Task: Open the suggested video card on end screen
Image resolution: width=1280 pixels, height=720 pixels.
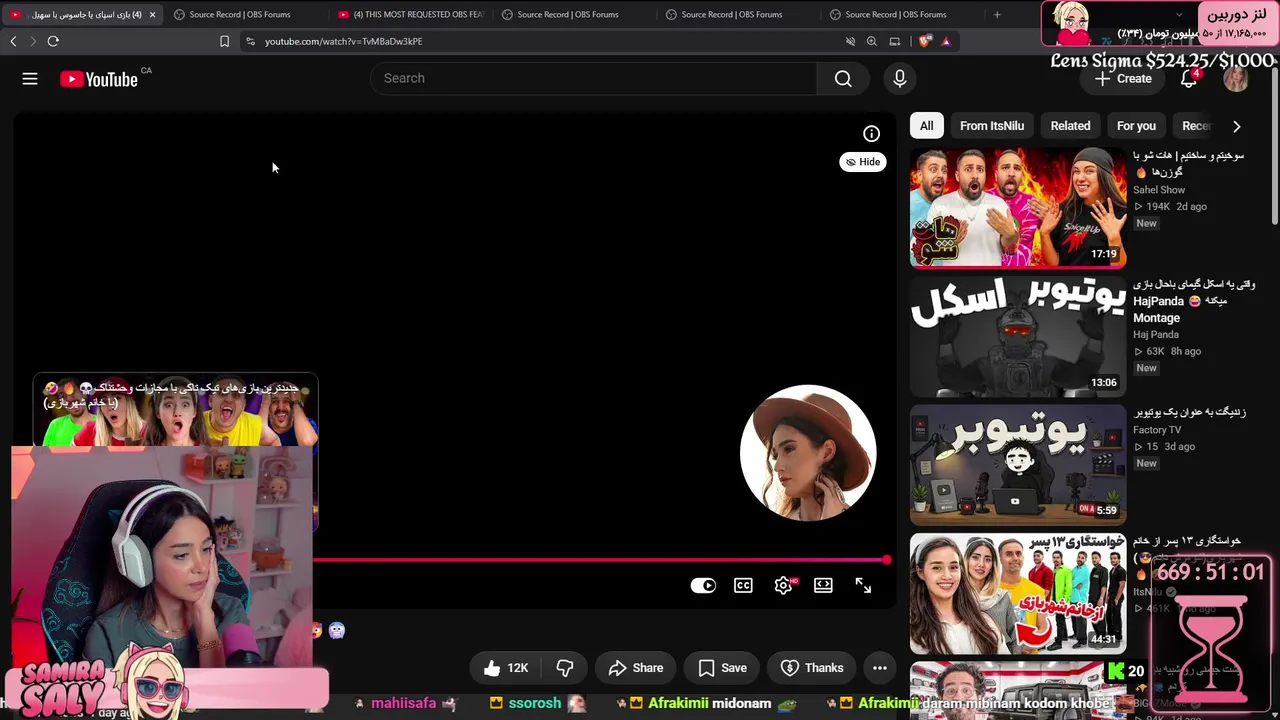Action: [175, 409]
